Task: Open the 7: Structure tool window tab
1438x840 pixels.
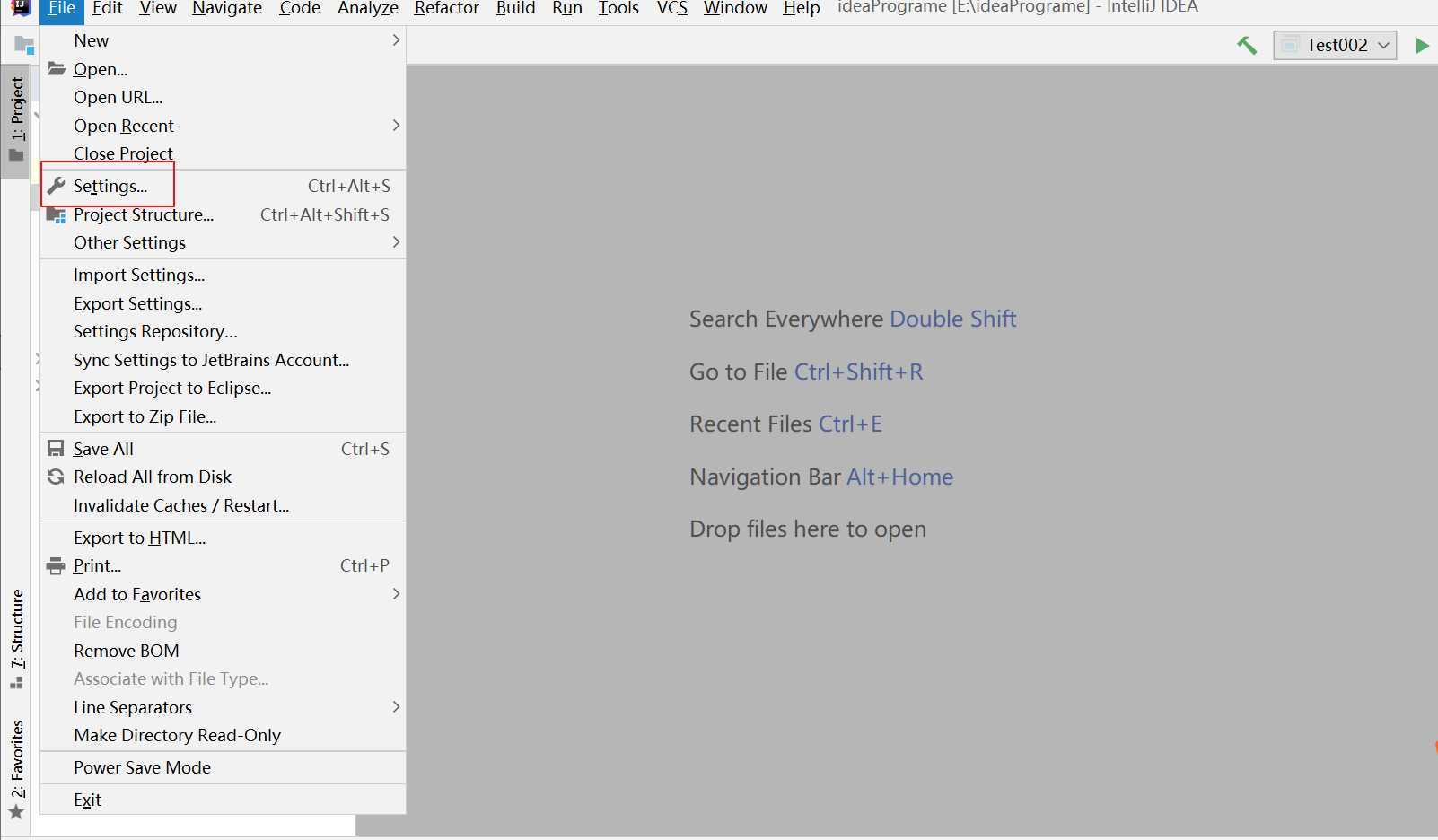Action: click(x=16, y=638)
